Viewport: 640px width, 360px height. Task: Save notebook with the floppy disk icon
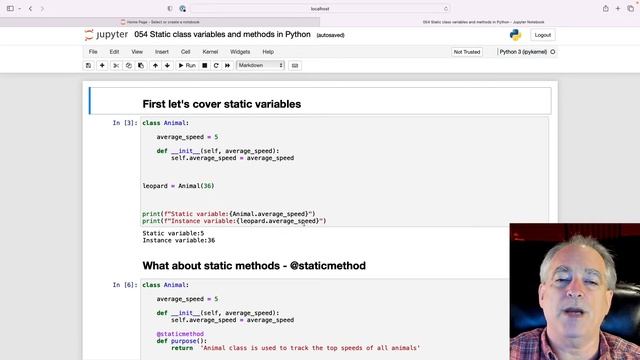[x=89, y=65]
